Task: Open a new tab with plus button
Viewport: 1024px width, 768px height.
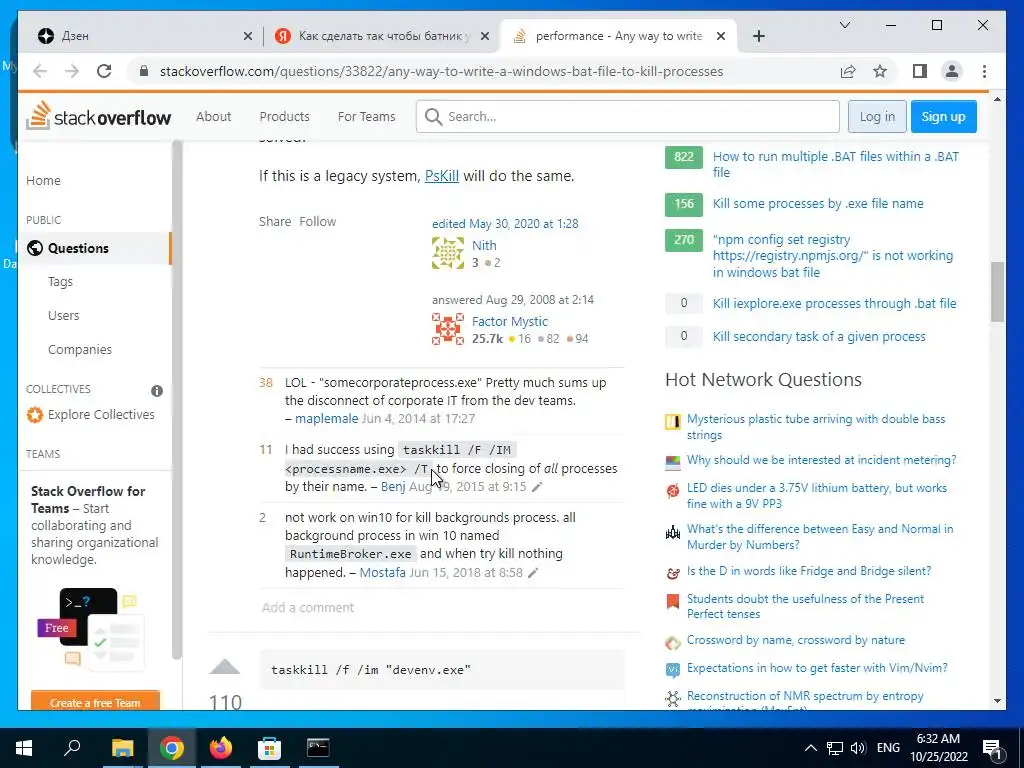Action: 758,36
